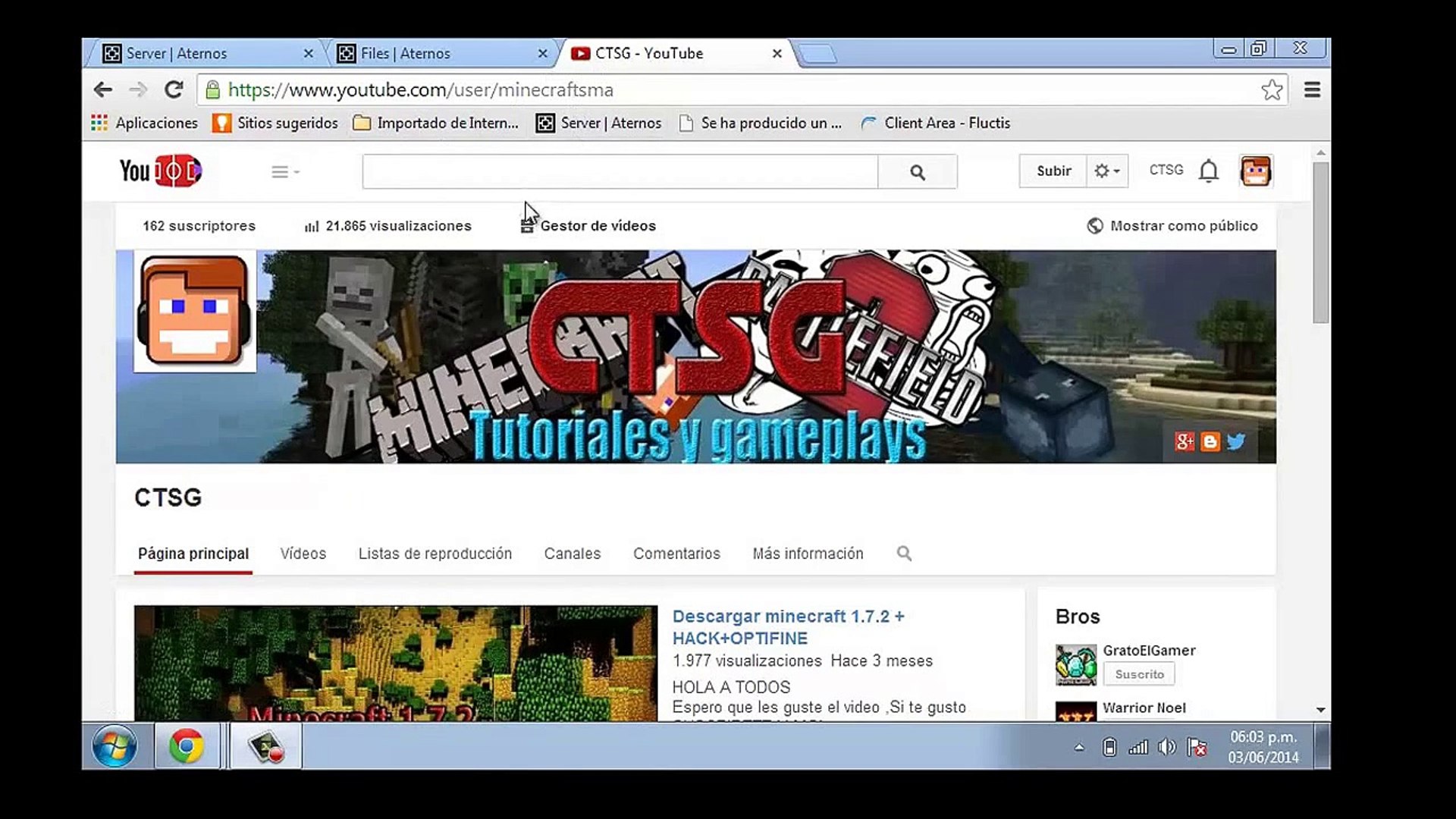Open Chrome's hamburger menu
The height and width of the screenshot is (819, 1456).
coord(1312,90)
